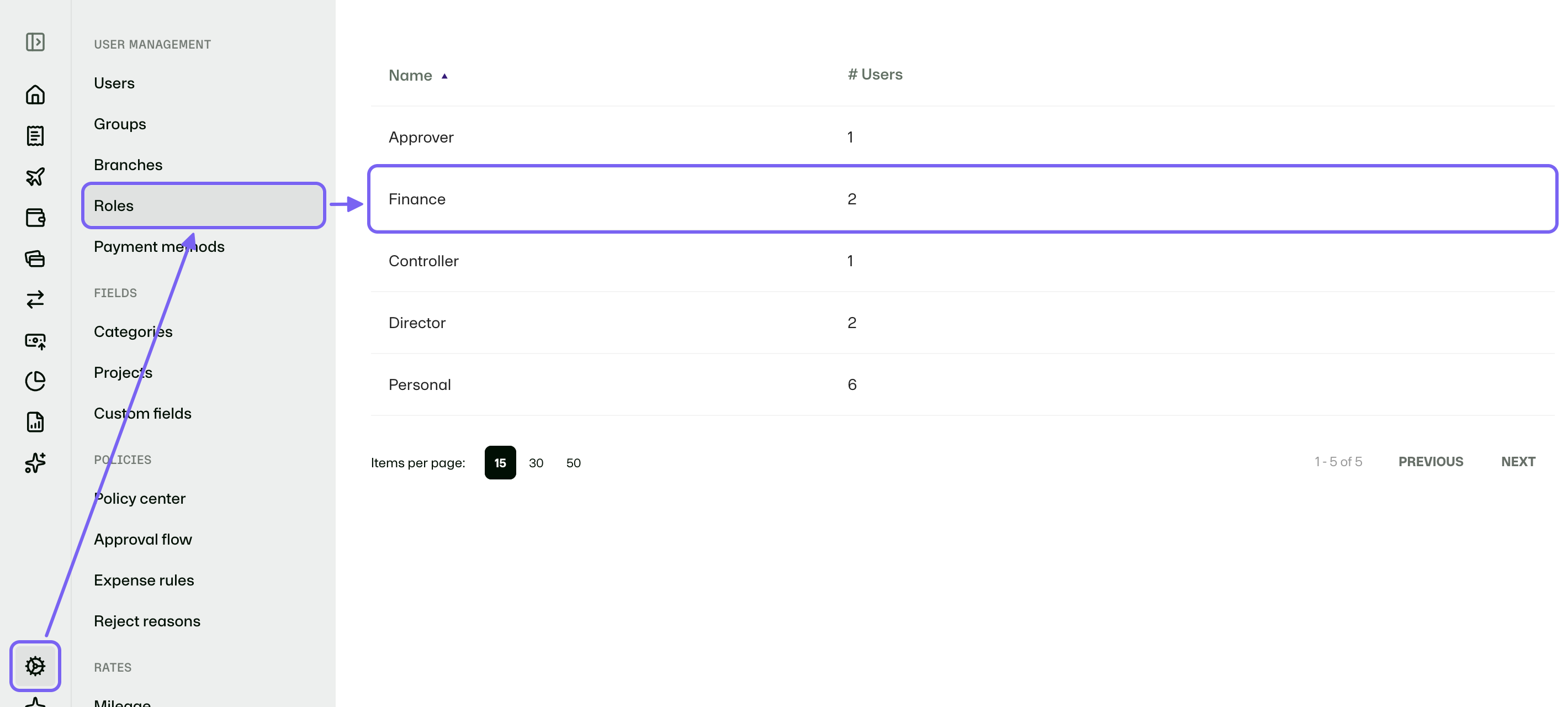Open the wallet icon in the sidebar
The height and width of the screenshot is (707, 1568).
tap(35, 218)
